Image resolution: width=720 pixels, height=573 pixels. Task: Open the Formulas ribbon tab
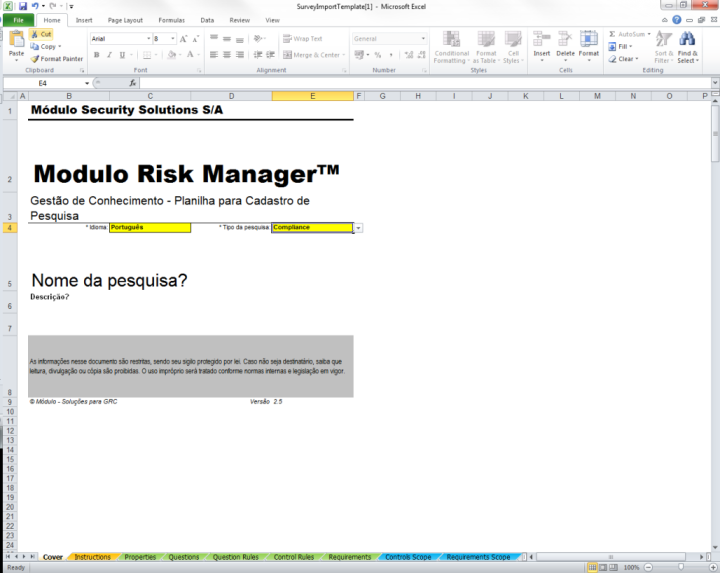pyautogui.click(x=172, y=20)
